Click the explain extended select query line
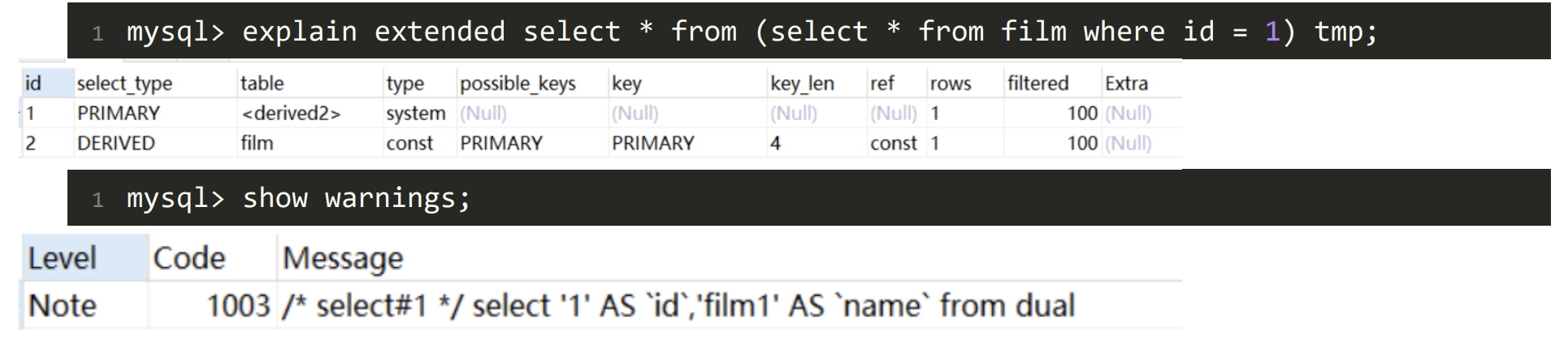Image resolution: width=1568 pixels, height=341 pixels. point(752,32)
